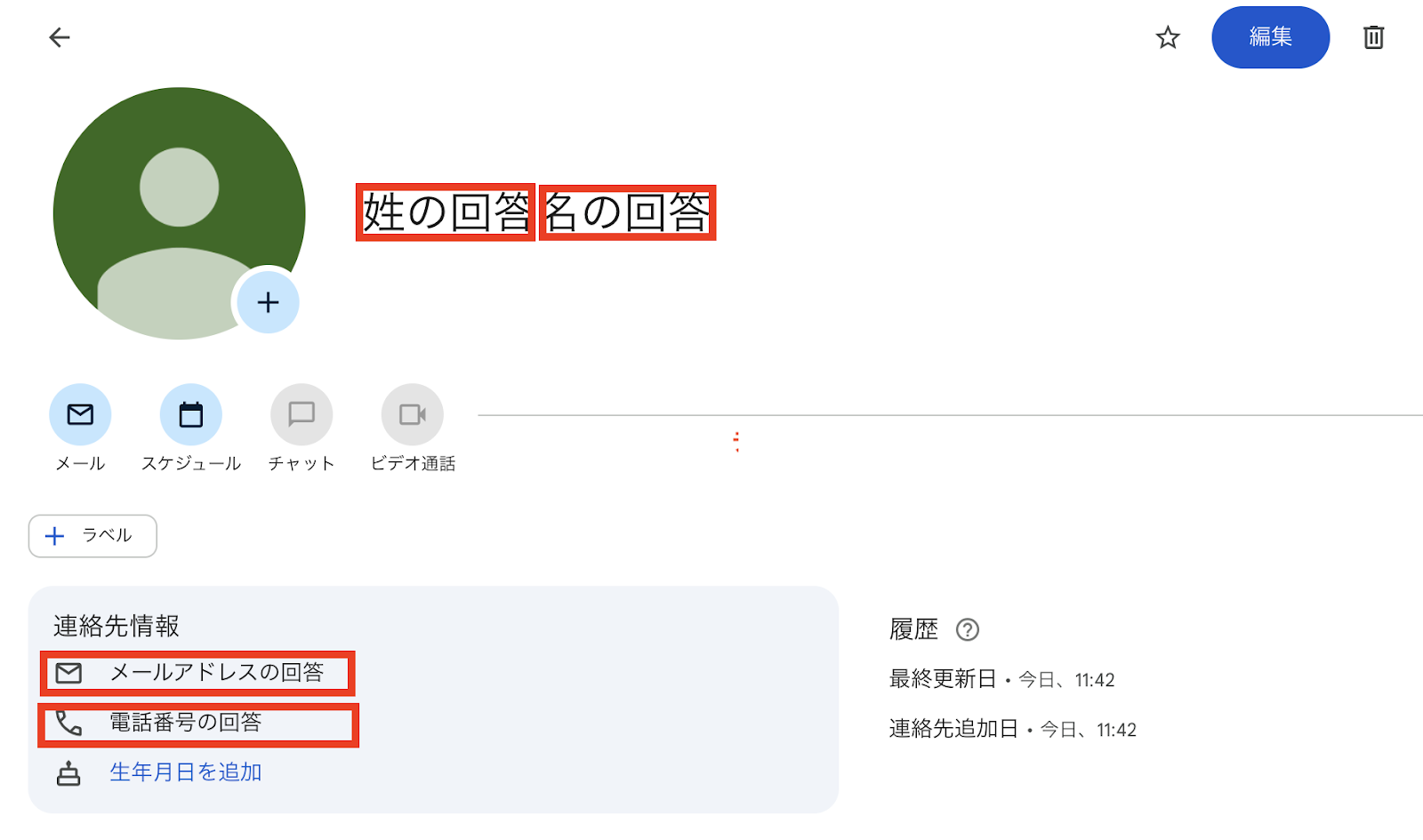
Task: Open the green profile avatar picture
Action: 179,213
